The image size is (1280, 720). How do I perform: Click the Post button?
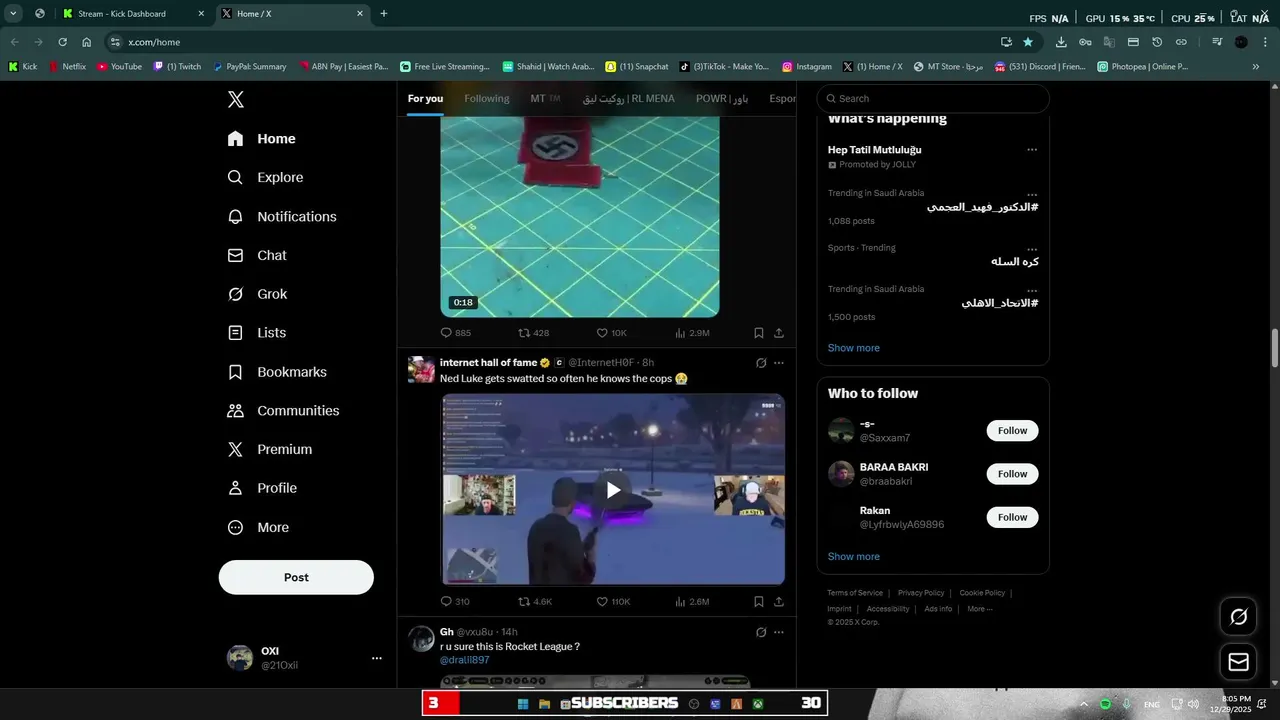point(296,577)
